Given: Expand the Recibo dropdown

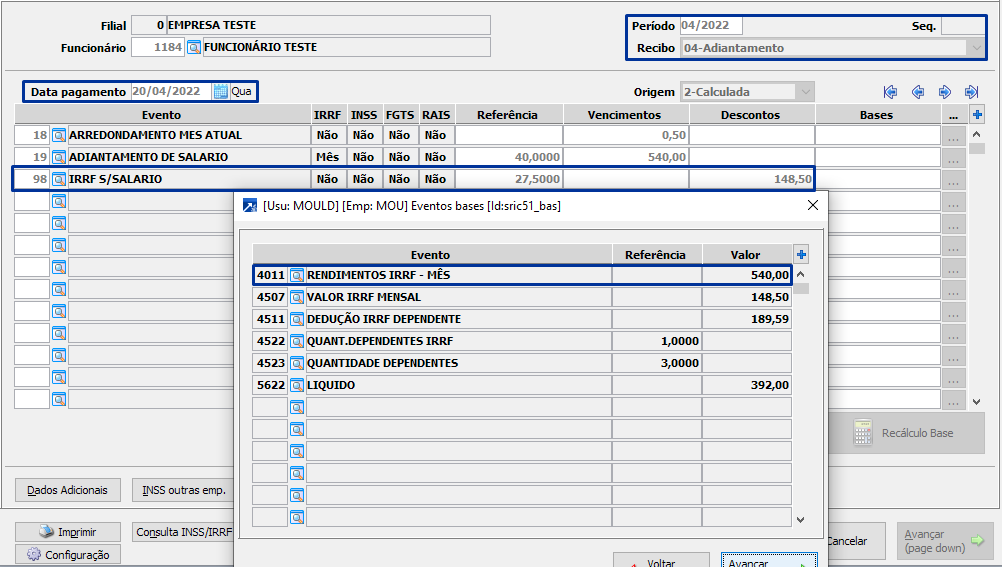Looking at the screenshot, I should tap(975, 48).
